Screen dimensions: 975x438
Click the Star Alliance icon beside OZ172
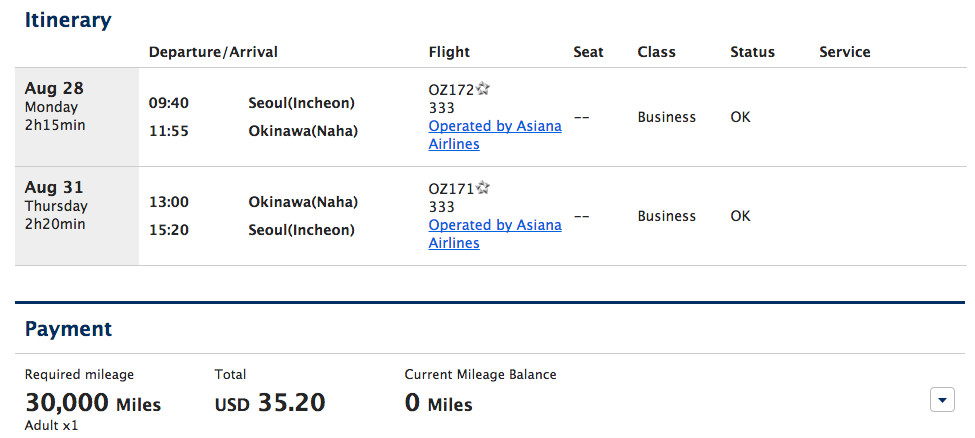click(x=483, y=90)
